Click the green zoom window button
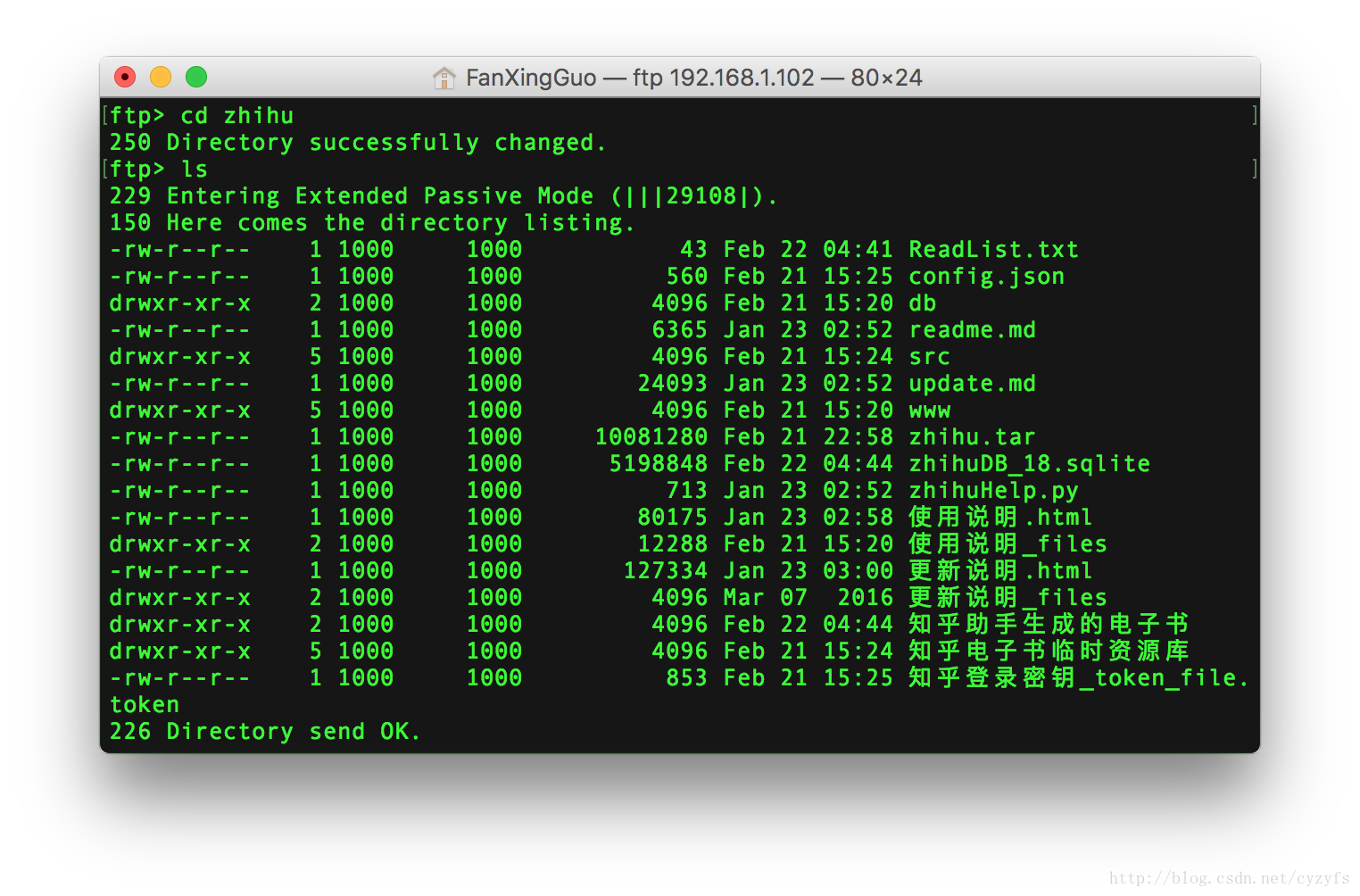The image size is (1360, 896). click(x=196, y=77)
